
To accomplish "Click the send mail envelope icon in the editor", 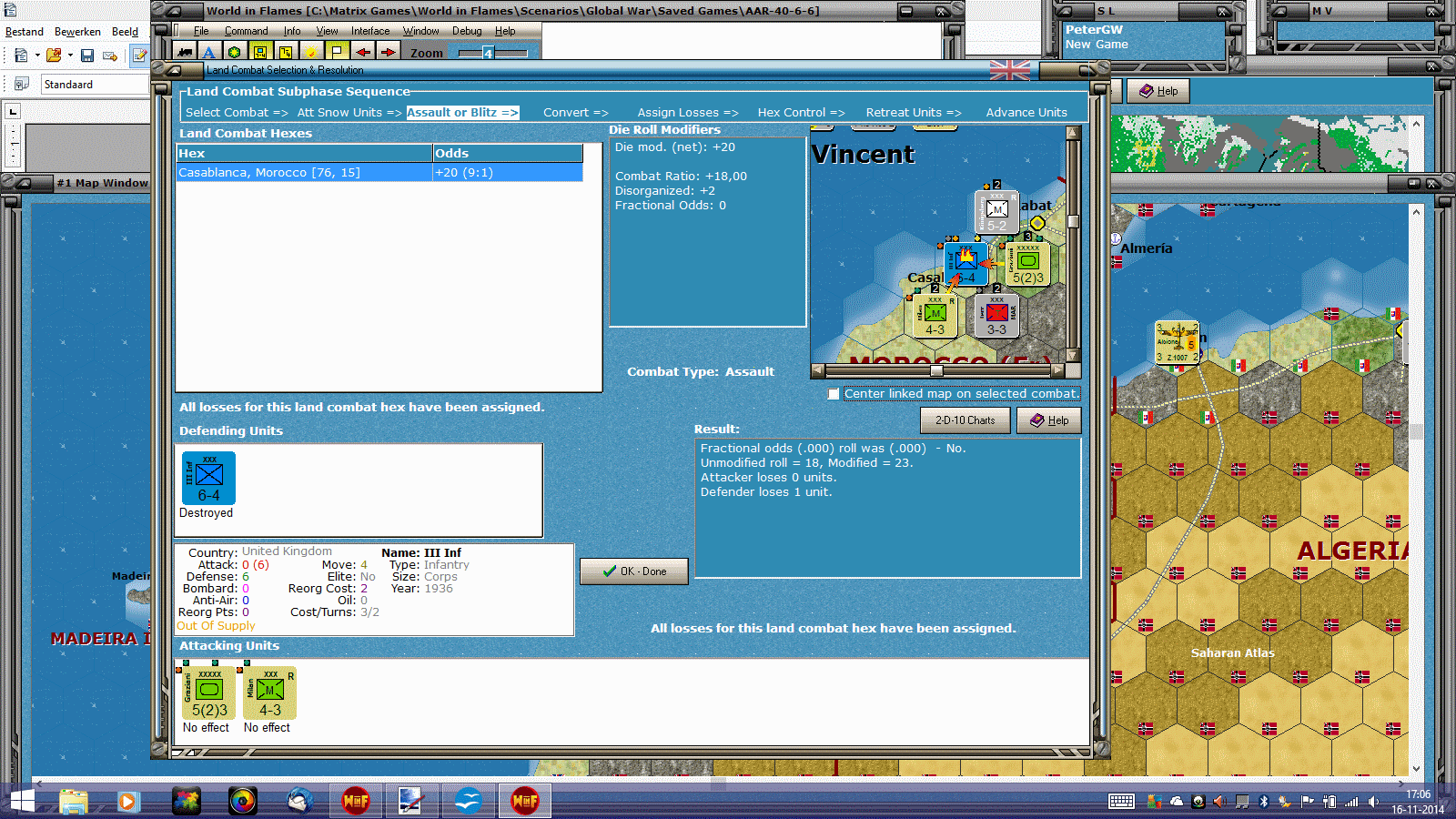I will 110,56.
